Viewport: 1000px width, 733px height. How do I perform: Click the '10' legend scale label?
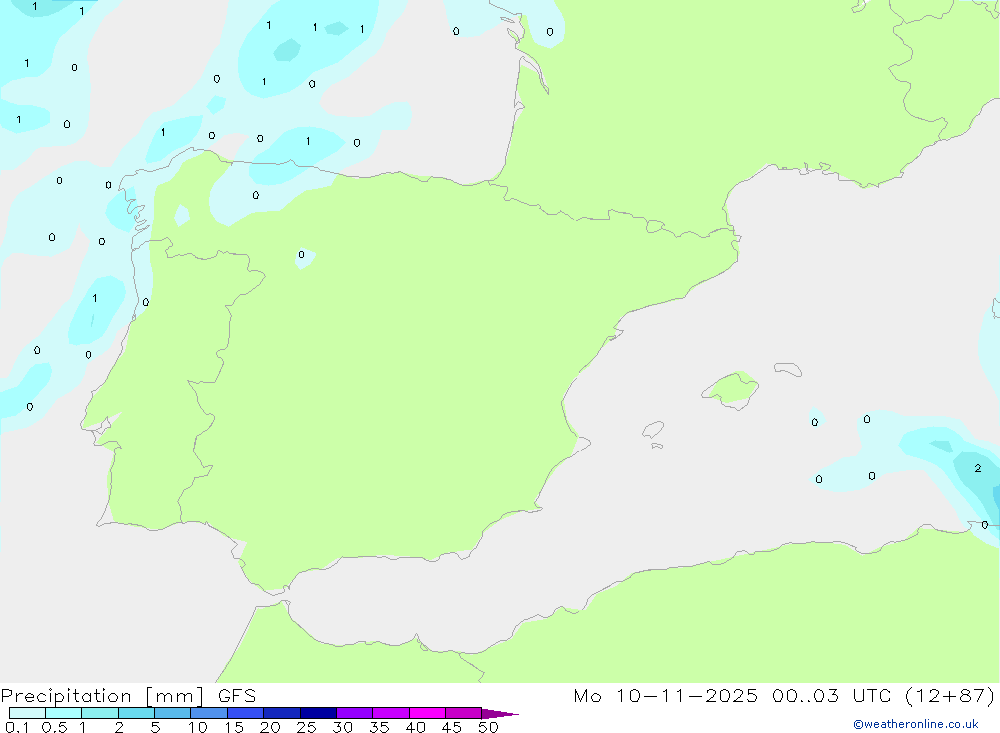[x=198, y=727]
